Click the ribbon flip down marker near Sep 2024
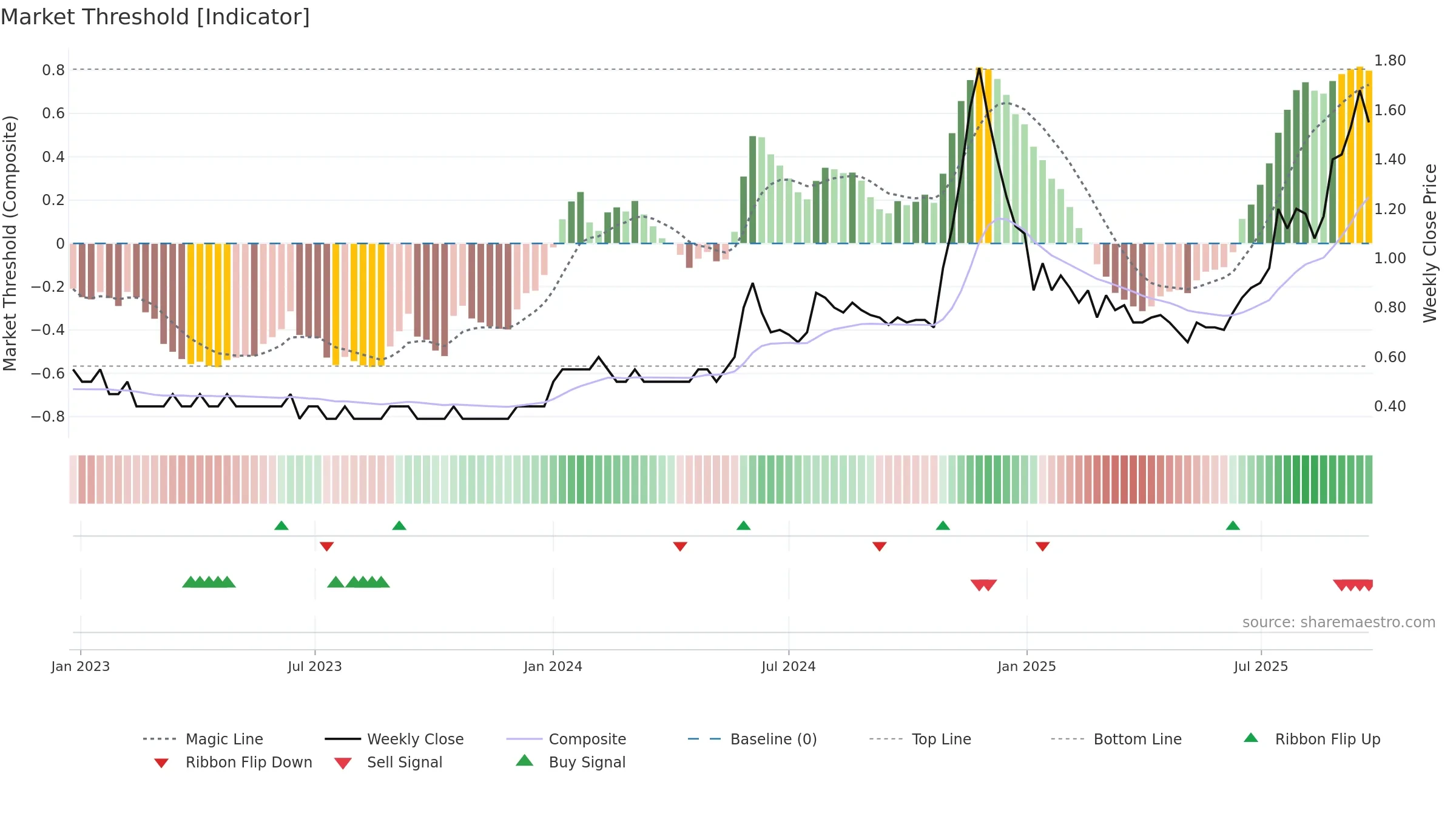The width and height of the screenshot is (1456, 819). coord(880,547)
